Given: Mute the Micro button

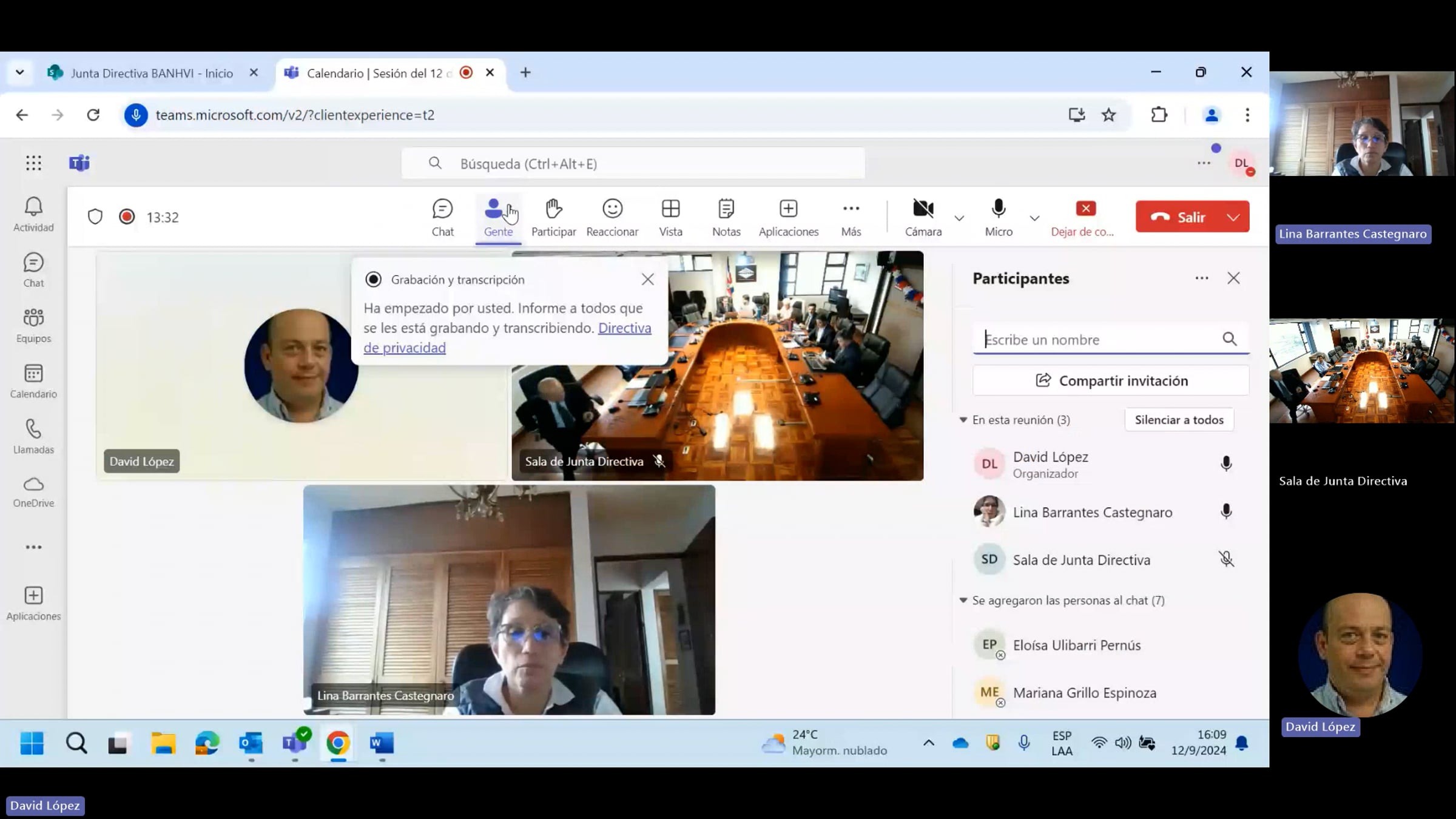Looking at the screenshot, I should (999, 217).
